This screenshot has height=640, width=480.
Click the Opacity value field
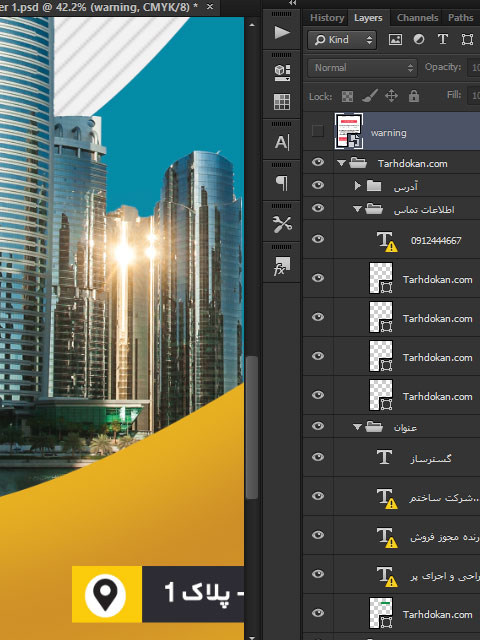pyautogui.click(x=474, y=68)
